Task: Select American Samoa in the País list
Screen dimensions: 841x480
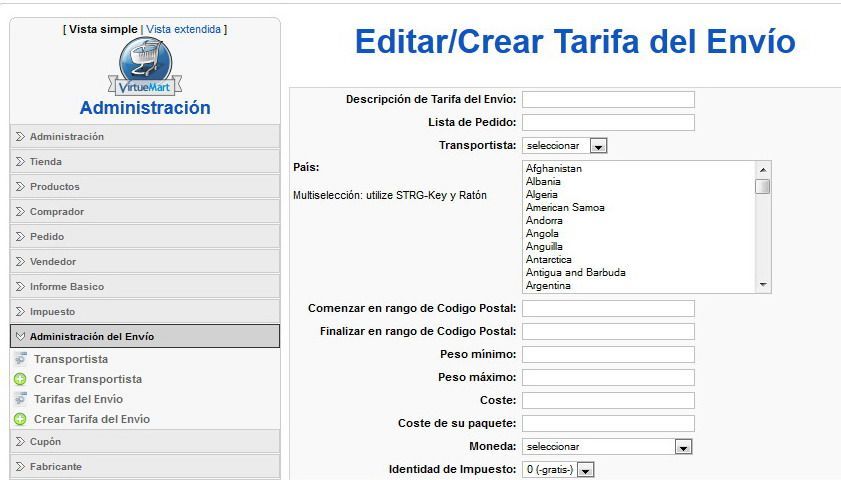Action: pos(565,208)
